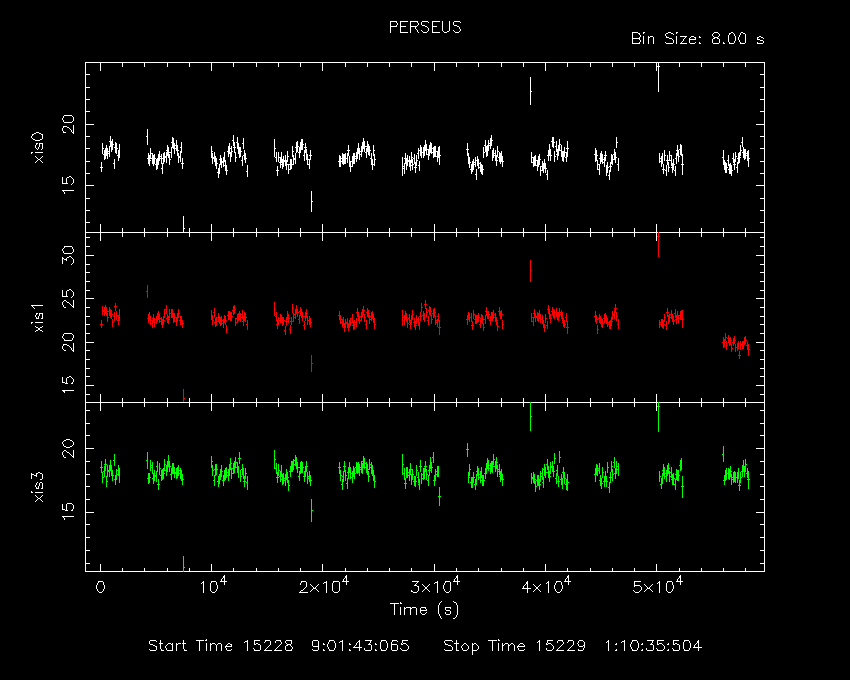Click the x-axis tick label 0
The image size is (850, 680).
pyautogui.click(x=100, y=587)
